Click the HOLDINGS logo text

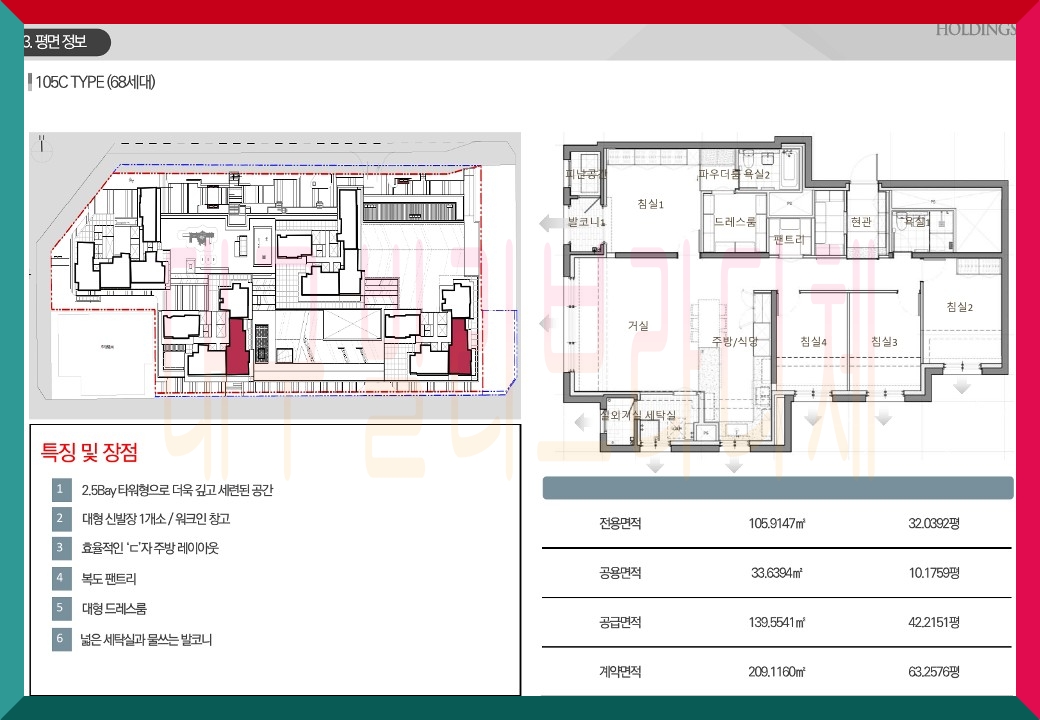pyautogui.click(x=975, y=29)
